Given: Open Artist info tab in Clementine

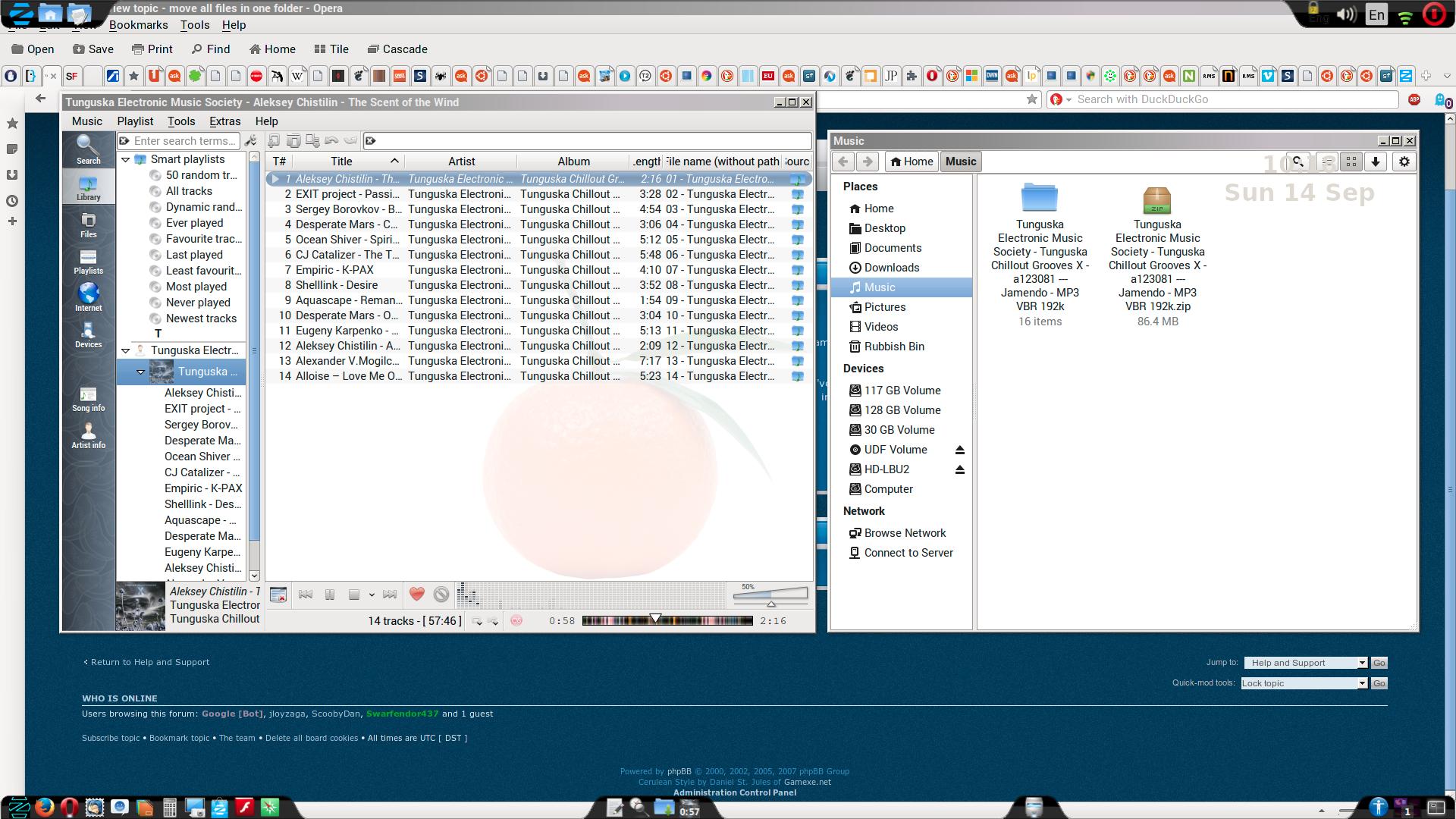Looking at the screenshot, I should point(88,436).
